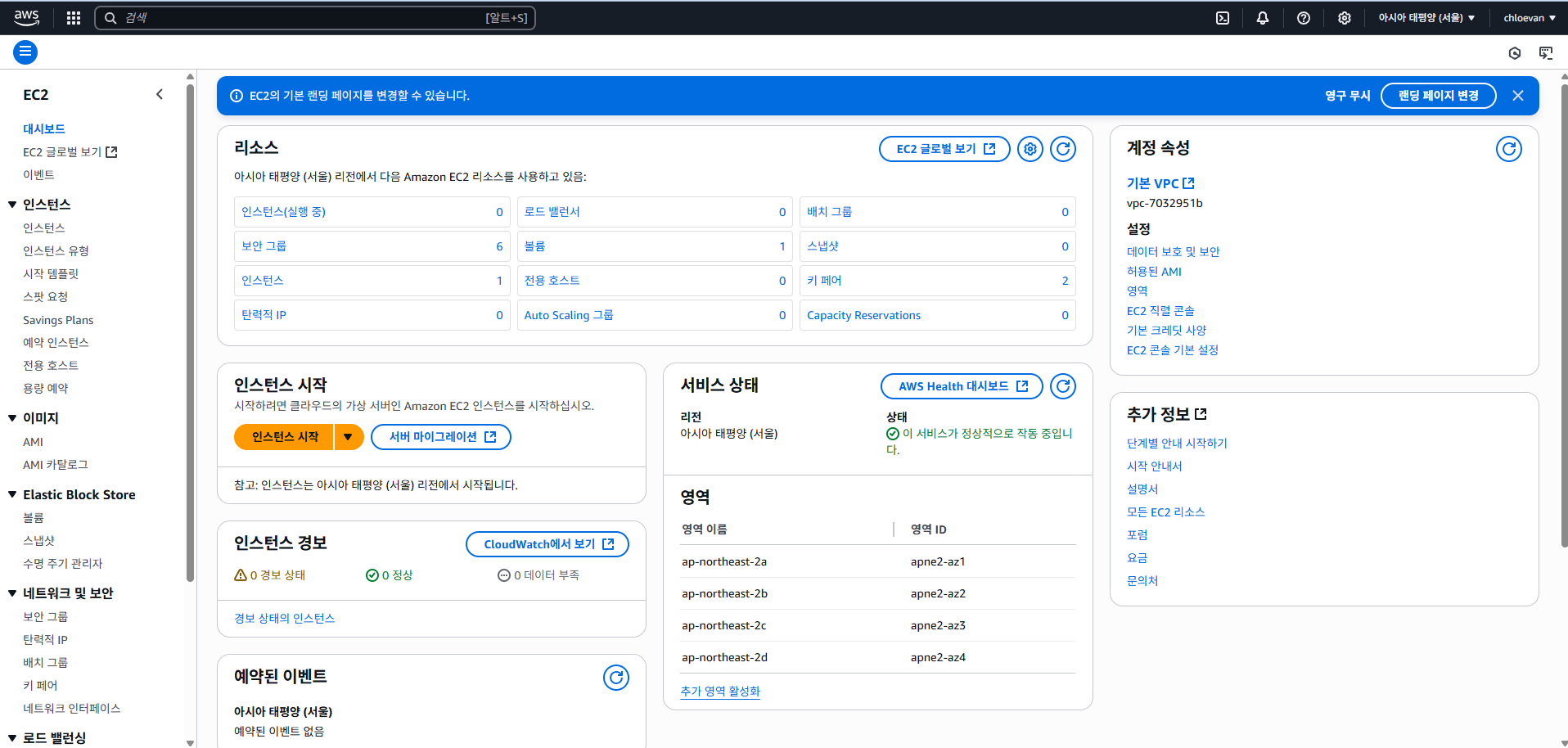This screenshot has width=1568, height=748.
Task: Open the info icon in the banner
Action: [x=237, y=96]
